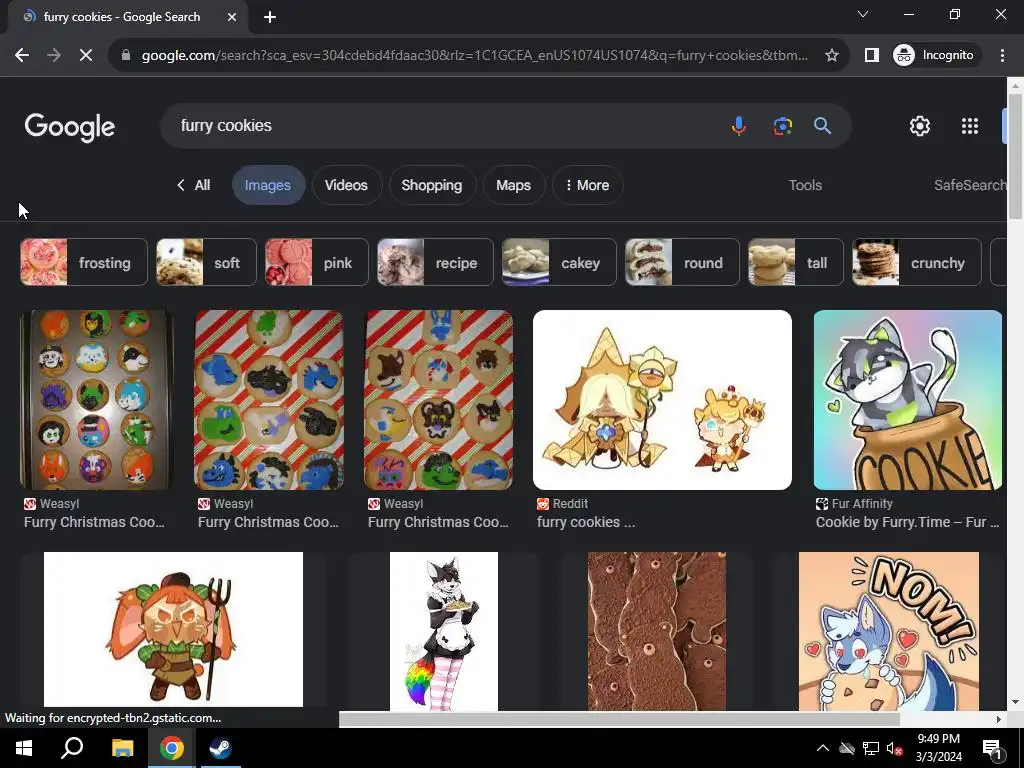Open the Windows Start menu

[x=24, y=748]
